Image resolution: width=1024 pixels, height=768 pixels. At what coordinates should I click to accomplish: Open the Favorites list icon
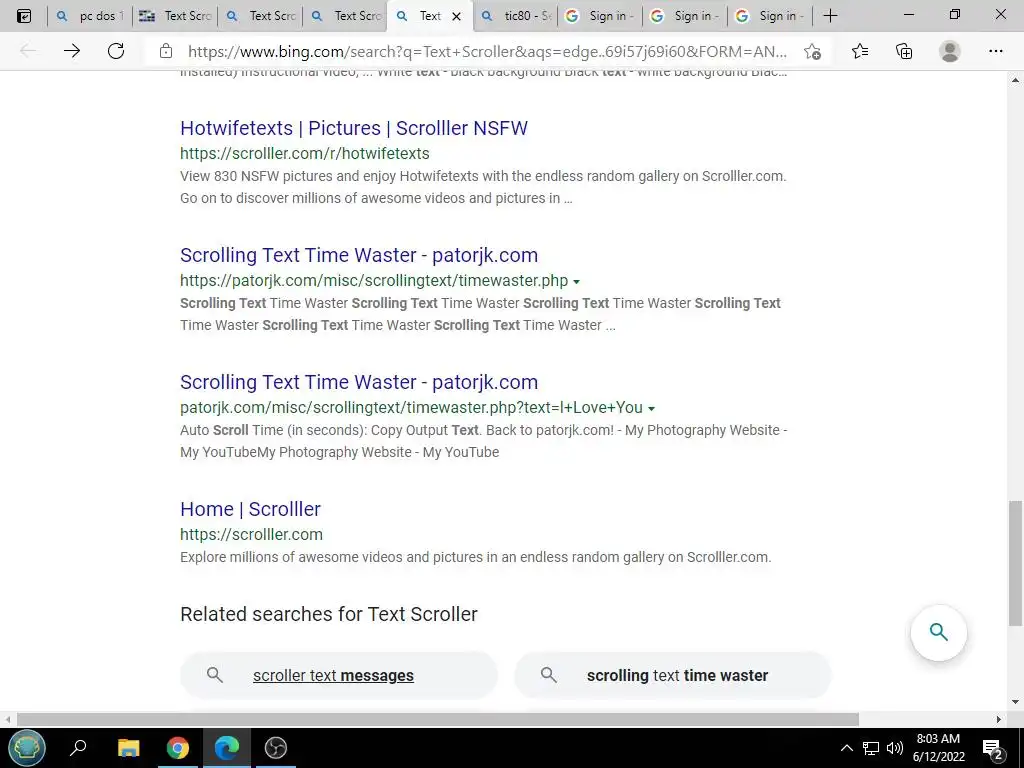(x=860, y=51)
